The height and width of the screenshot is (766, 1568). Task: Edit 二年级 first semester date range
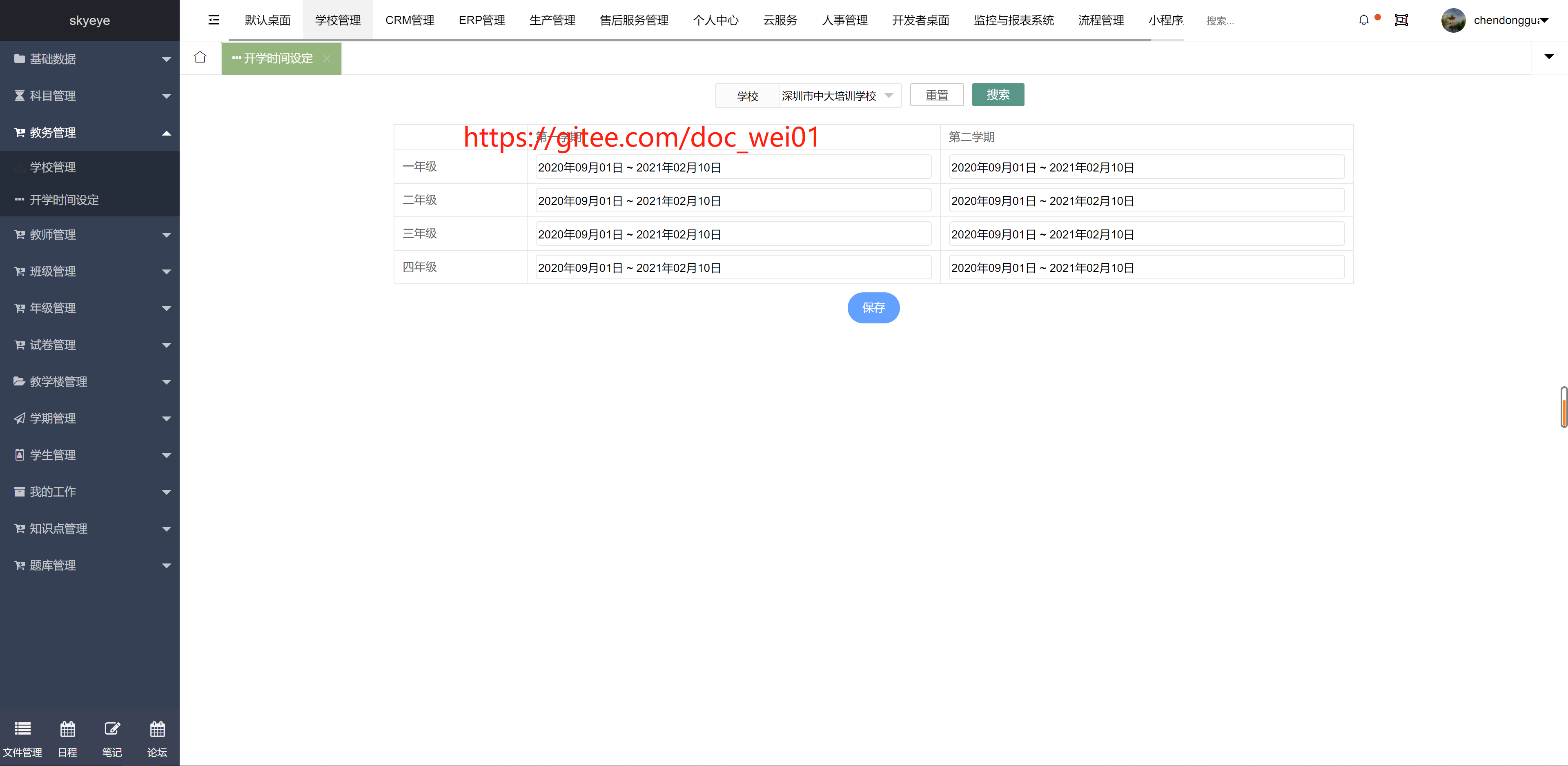tap(733, 200)
